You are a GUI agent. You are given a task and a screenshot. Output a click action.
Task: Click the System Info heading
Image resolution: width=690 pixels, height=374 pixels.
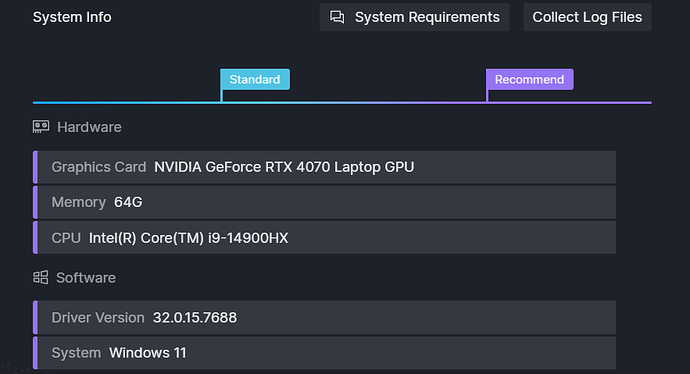pyautogui.click(x=72, y=17)
